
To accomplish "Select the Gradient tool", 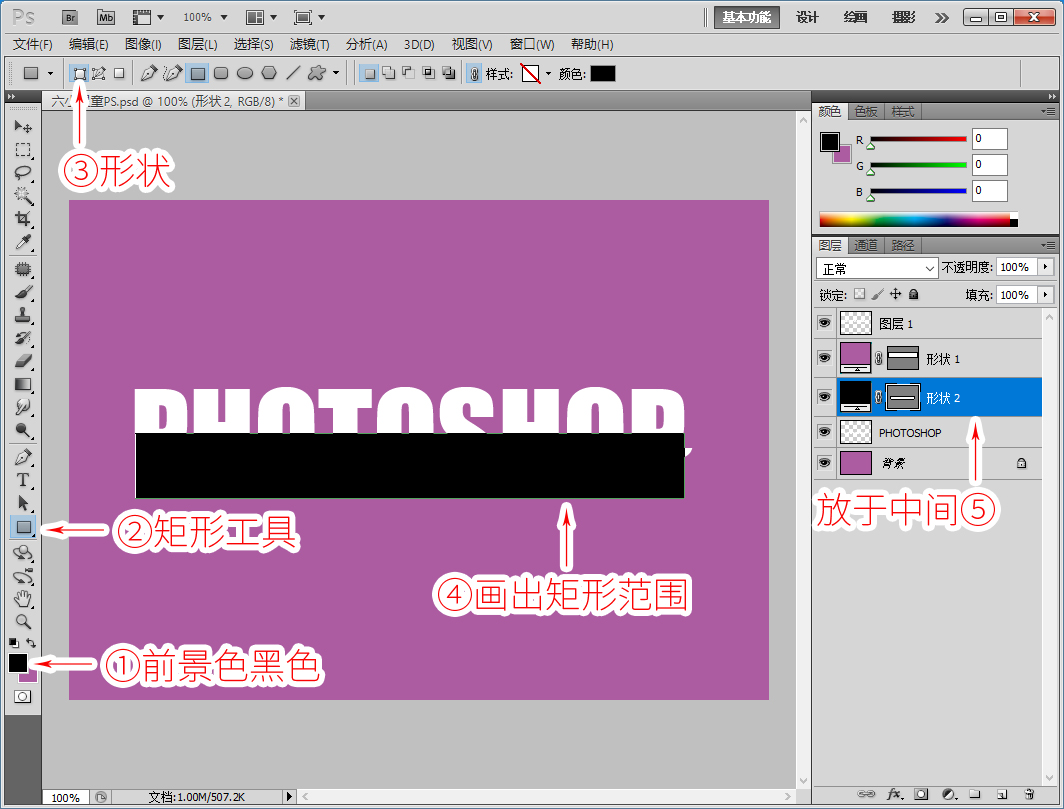I will coord(23,384).
